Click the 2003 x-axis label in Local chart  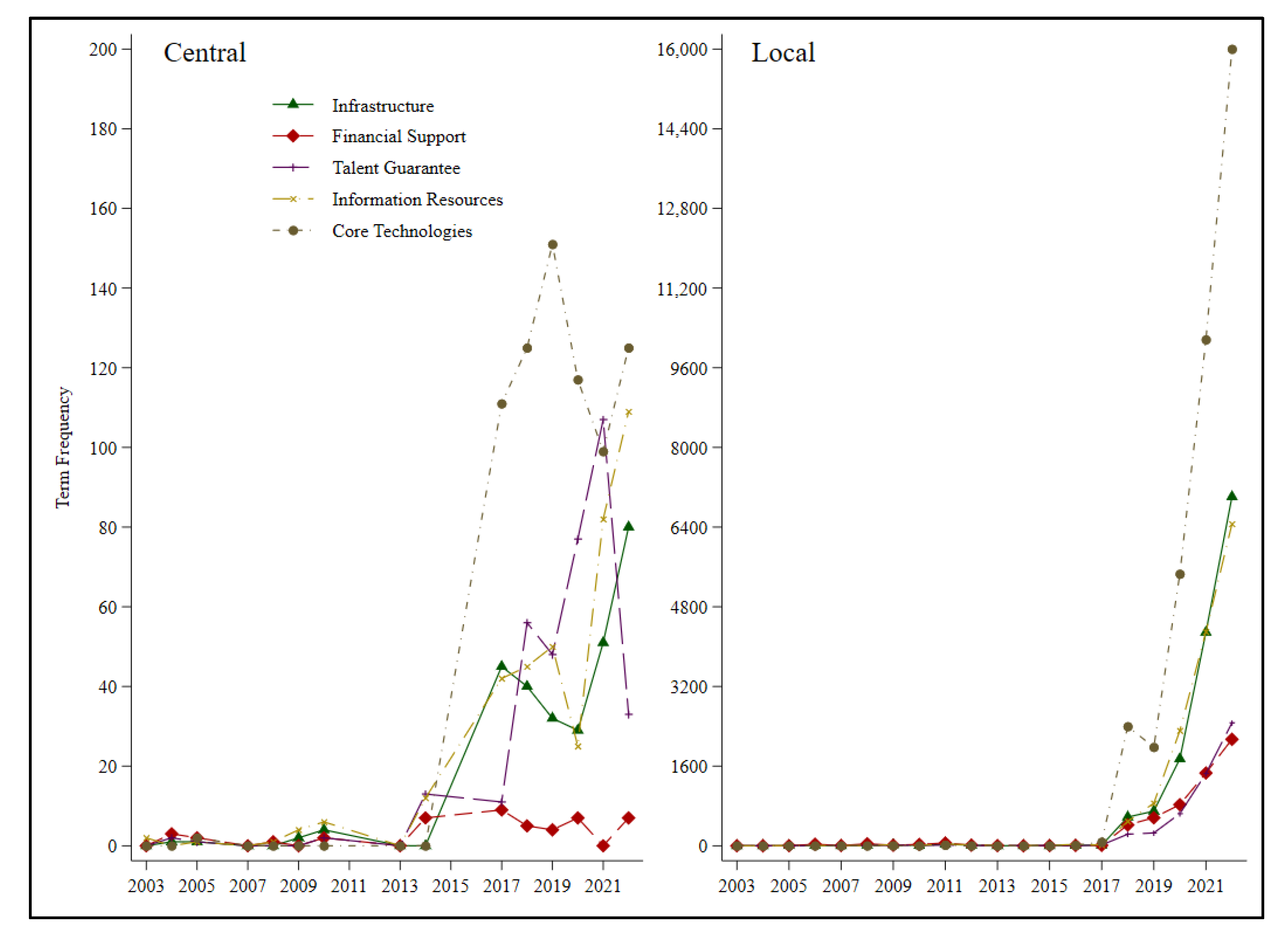[736, 886]
